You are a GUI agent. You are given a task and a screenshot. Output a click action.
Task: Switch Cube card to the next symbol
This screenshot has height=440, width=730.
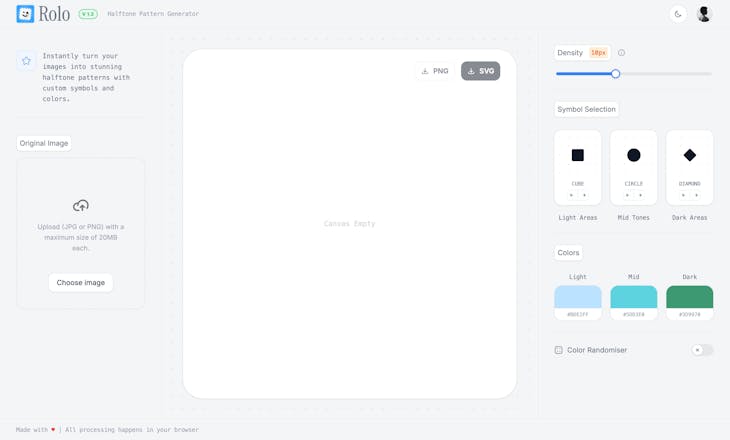[585, 195]
